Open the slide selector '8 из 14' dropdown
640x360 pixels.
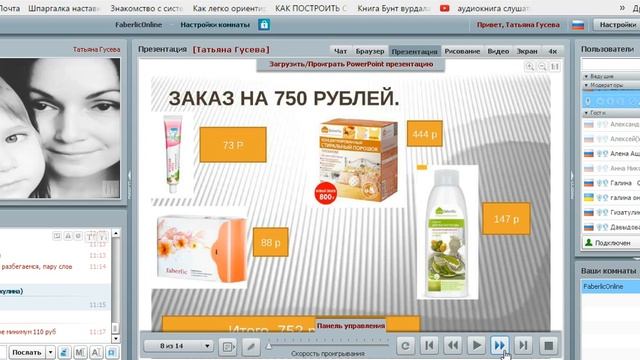click(179, 346)
